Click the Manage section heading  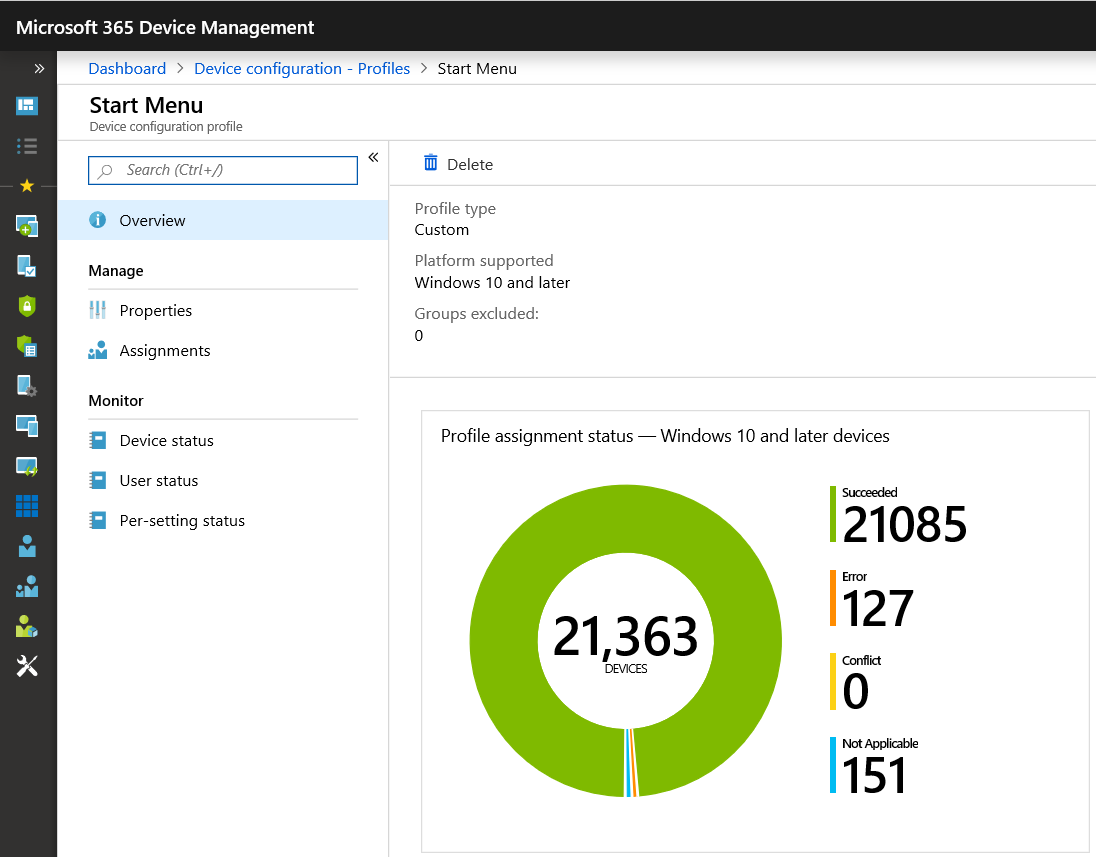point(116,271)
